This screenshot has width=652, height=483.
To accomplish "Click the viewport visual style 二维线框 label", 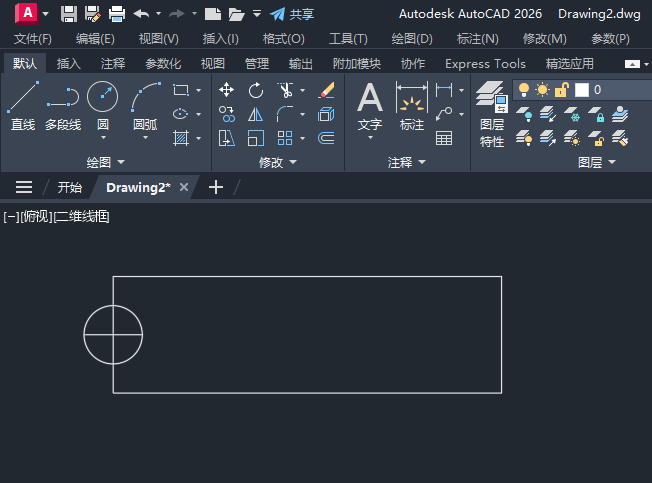I will [82, 217].
